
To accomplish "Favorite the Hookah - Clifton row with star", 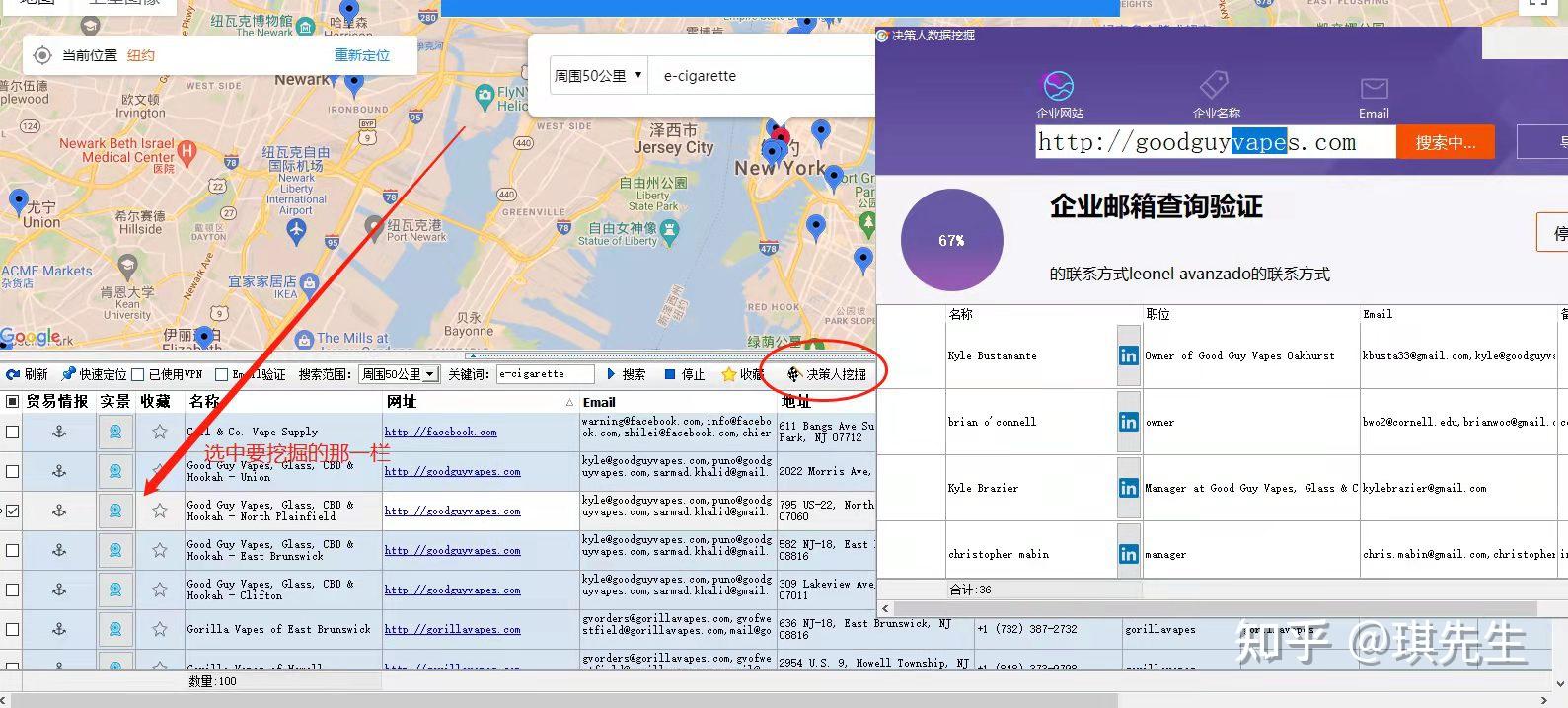I will click(x=160, y=590).
